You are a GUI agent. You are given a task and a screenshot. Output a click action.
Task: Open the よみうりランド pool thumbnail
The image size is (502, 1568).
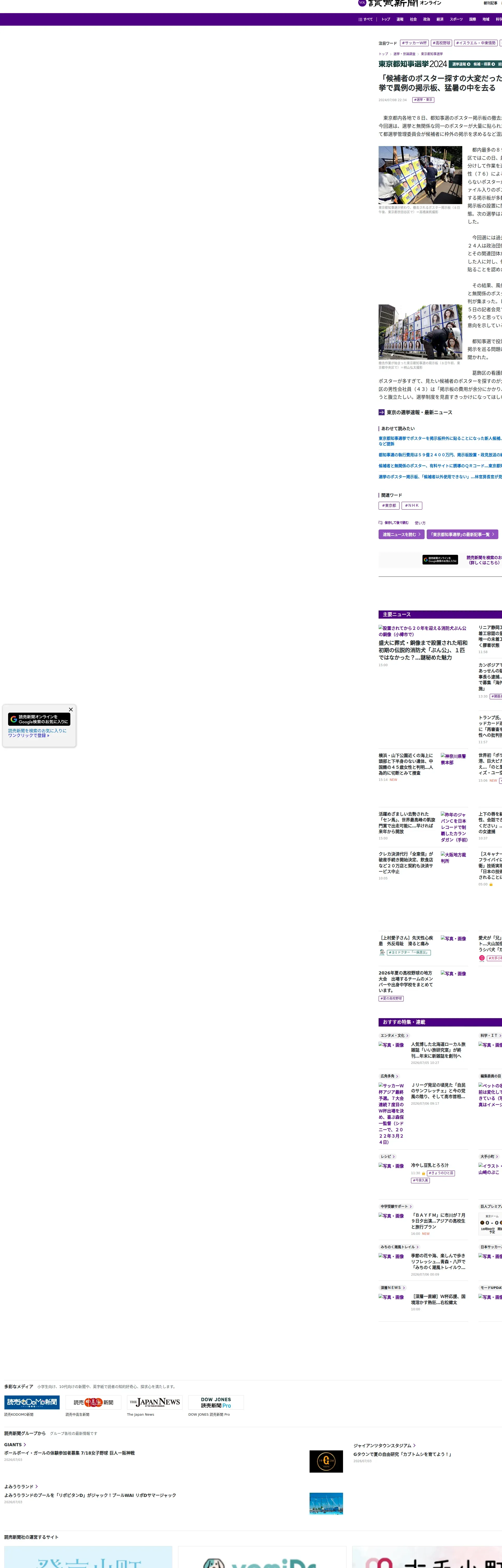pos(326,1503)
